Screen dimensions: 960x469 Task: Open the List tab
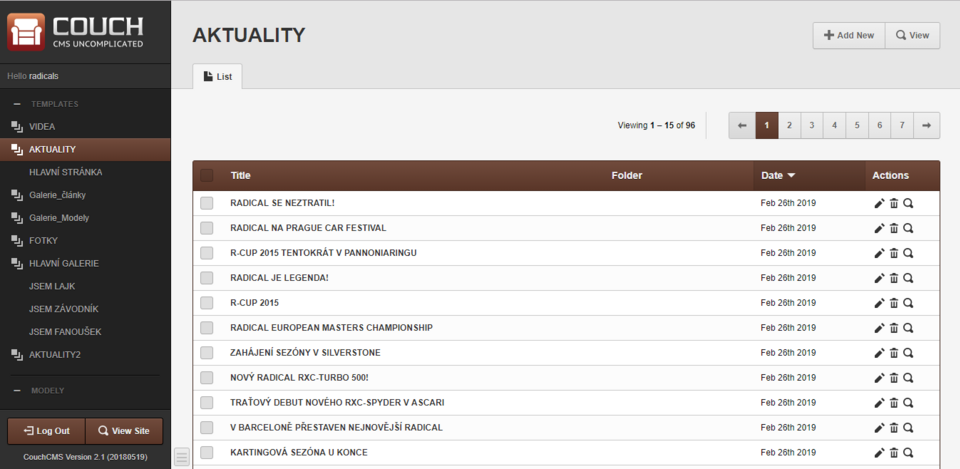(217, 76)
